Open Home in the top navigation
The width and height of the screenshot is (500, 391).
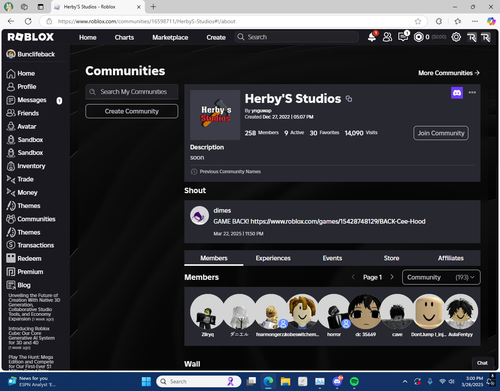pyautogui.click(x=88, y=37)
